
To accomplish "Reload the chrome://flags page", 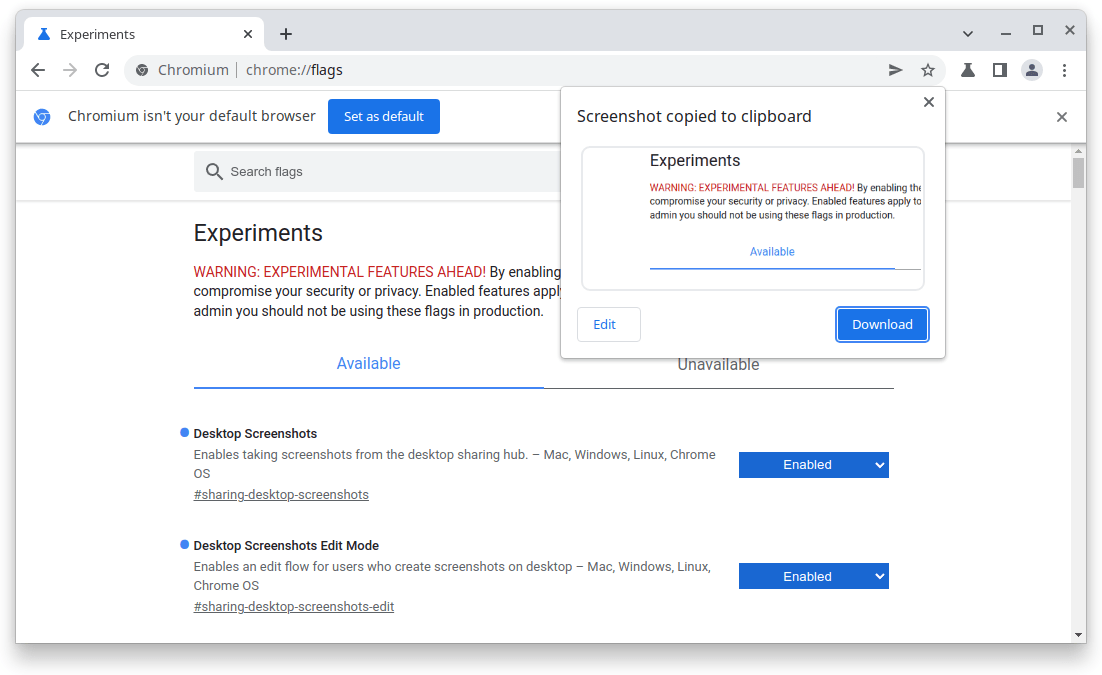I will coord(103,70).
